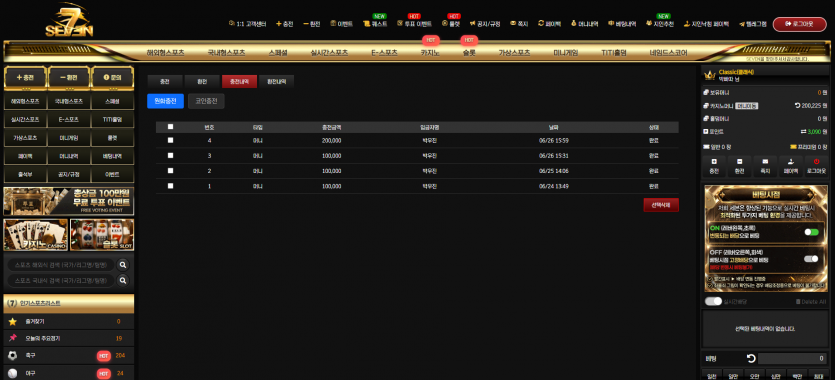Check the box for deposit row 1
This screenshot has width=835, height=380.
coord(170,186)
